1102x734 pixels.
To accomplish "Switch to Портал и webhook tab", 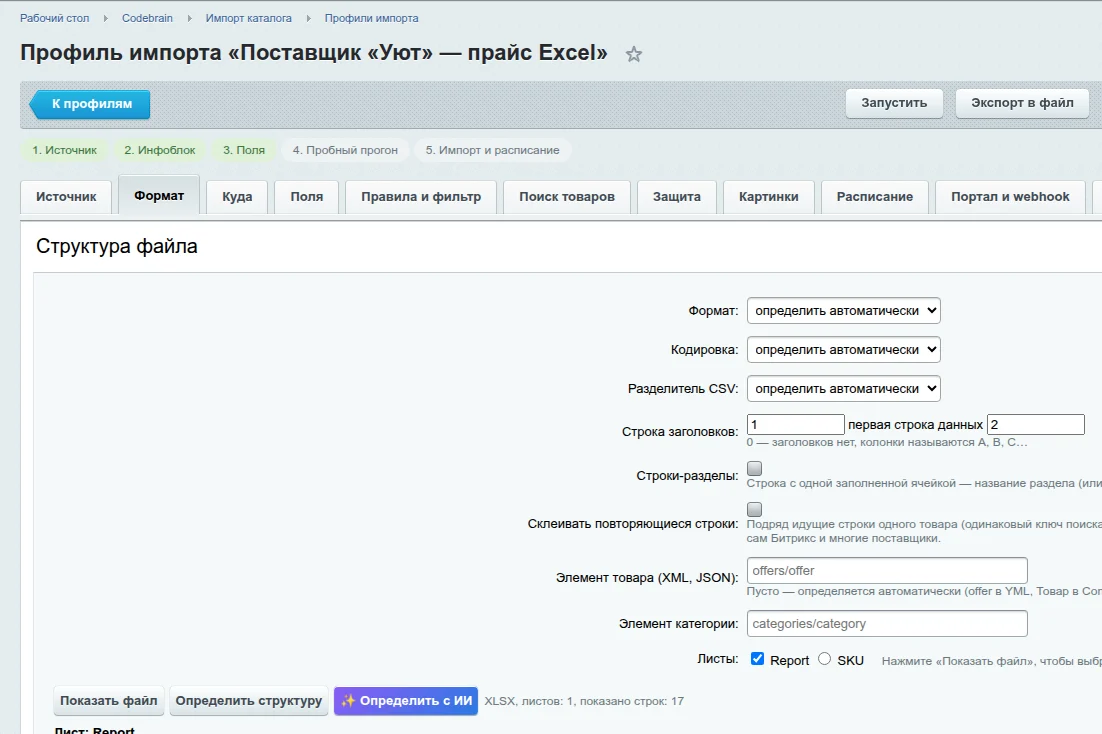I will coord(1010,197).
